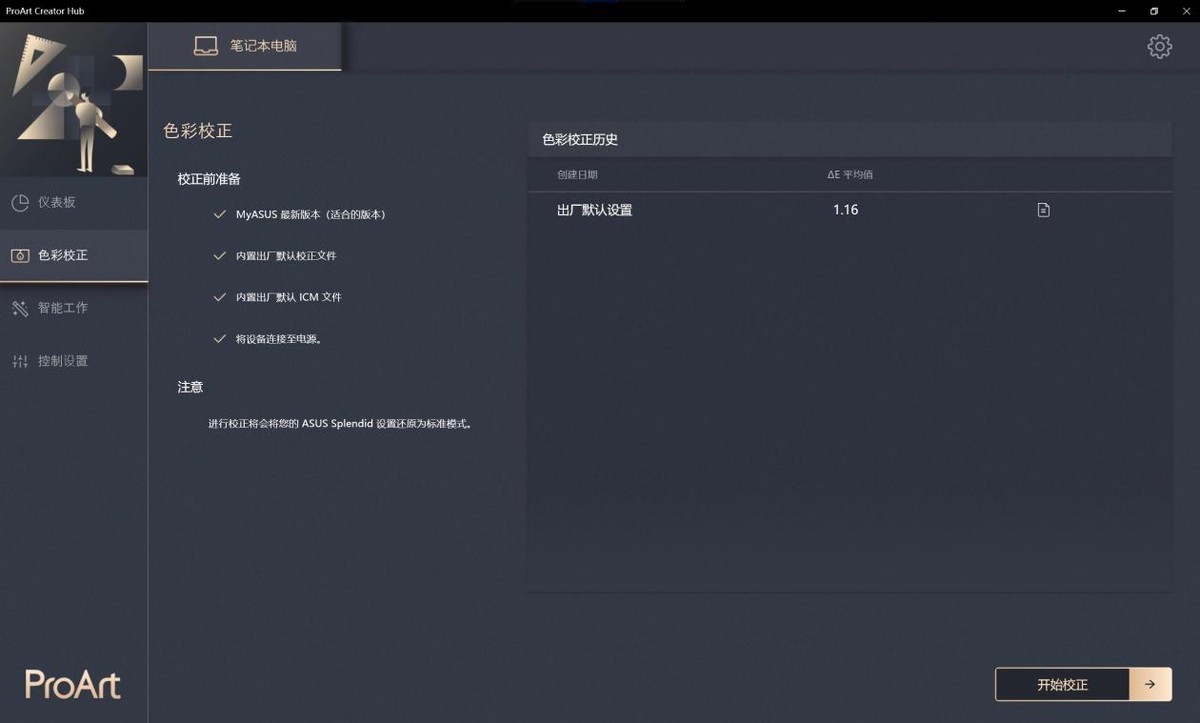1200x723 pixels.
Task: Click the checkmark beside 内置出厂默认 ICM 文件
Action: (220, 297)
